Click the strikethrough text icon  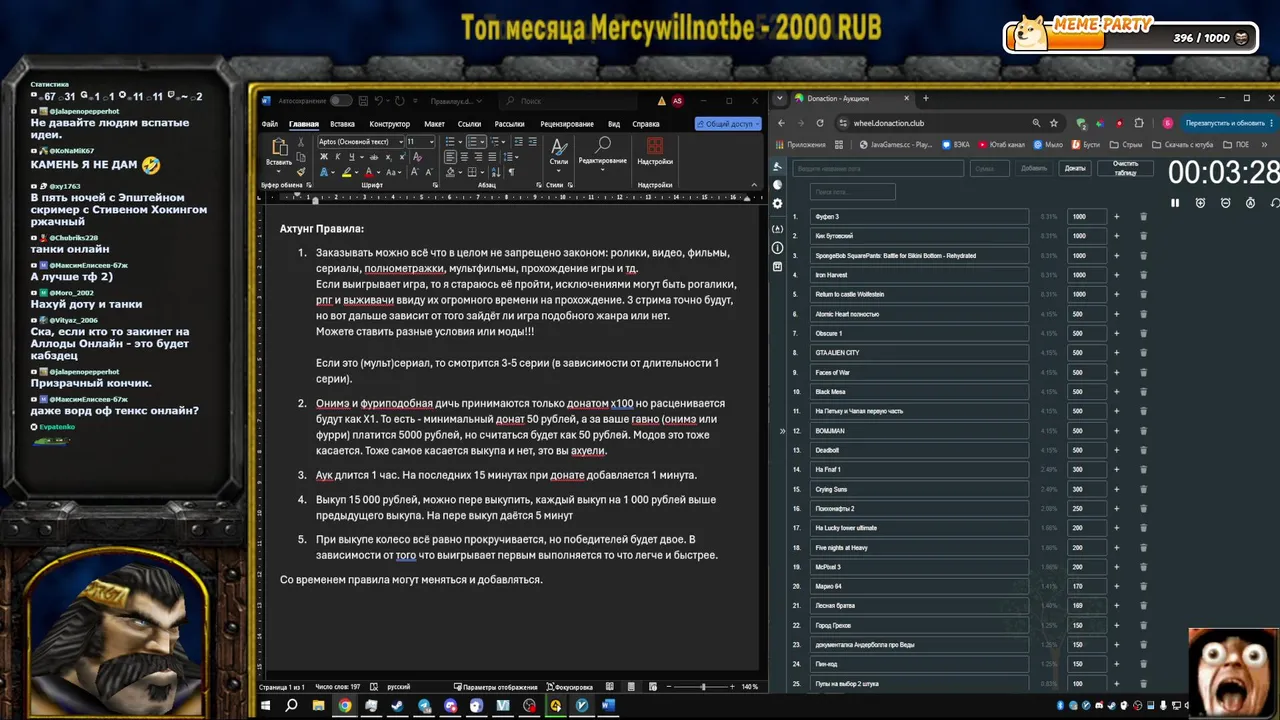coord(374,157)
